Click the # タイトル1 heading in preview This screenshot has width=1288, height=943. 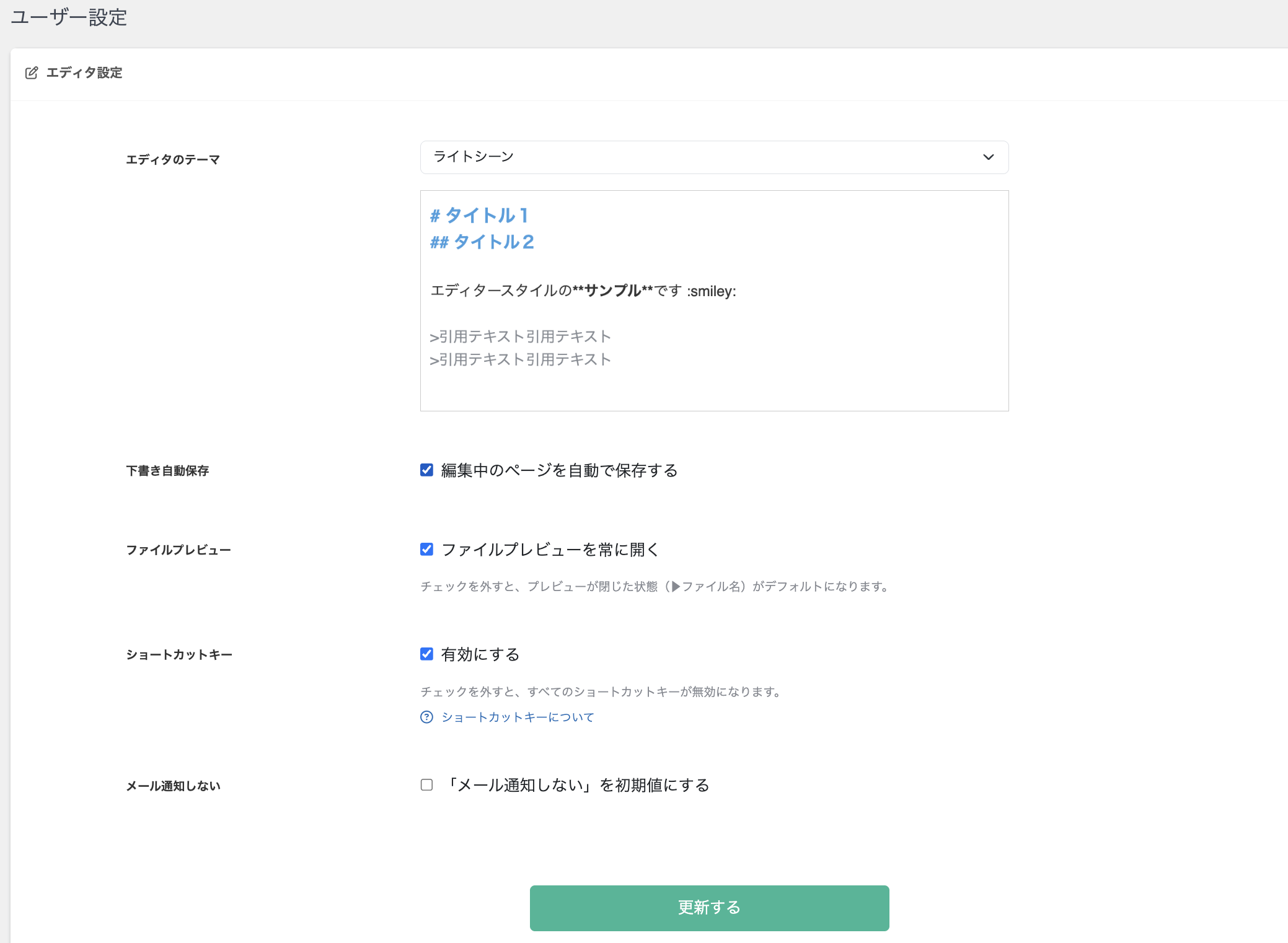point(479,215)
